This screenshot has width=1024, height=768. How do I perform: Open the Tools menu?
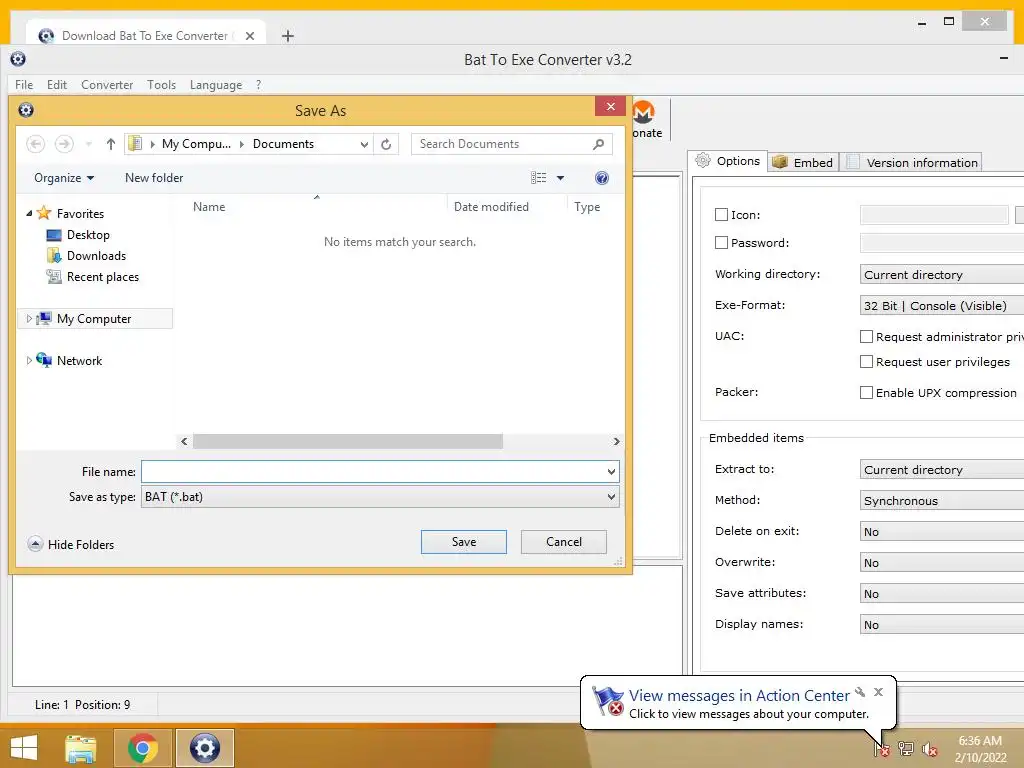pyautogui.click(x=161, y=85)
